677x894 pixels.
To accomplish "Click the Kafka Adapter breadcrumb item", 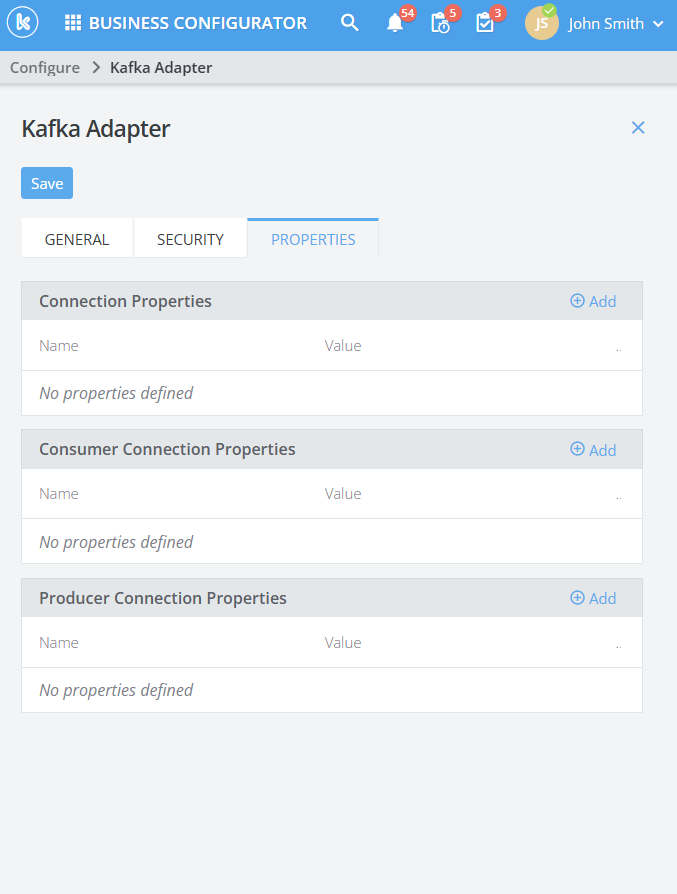I will point(161,68).
